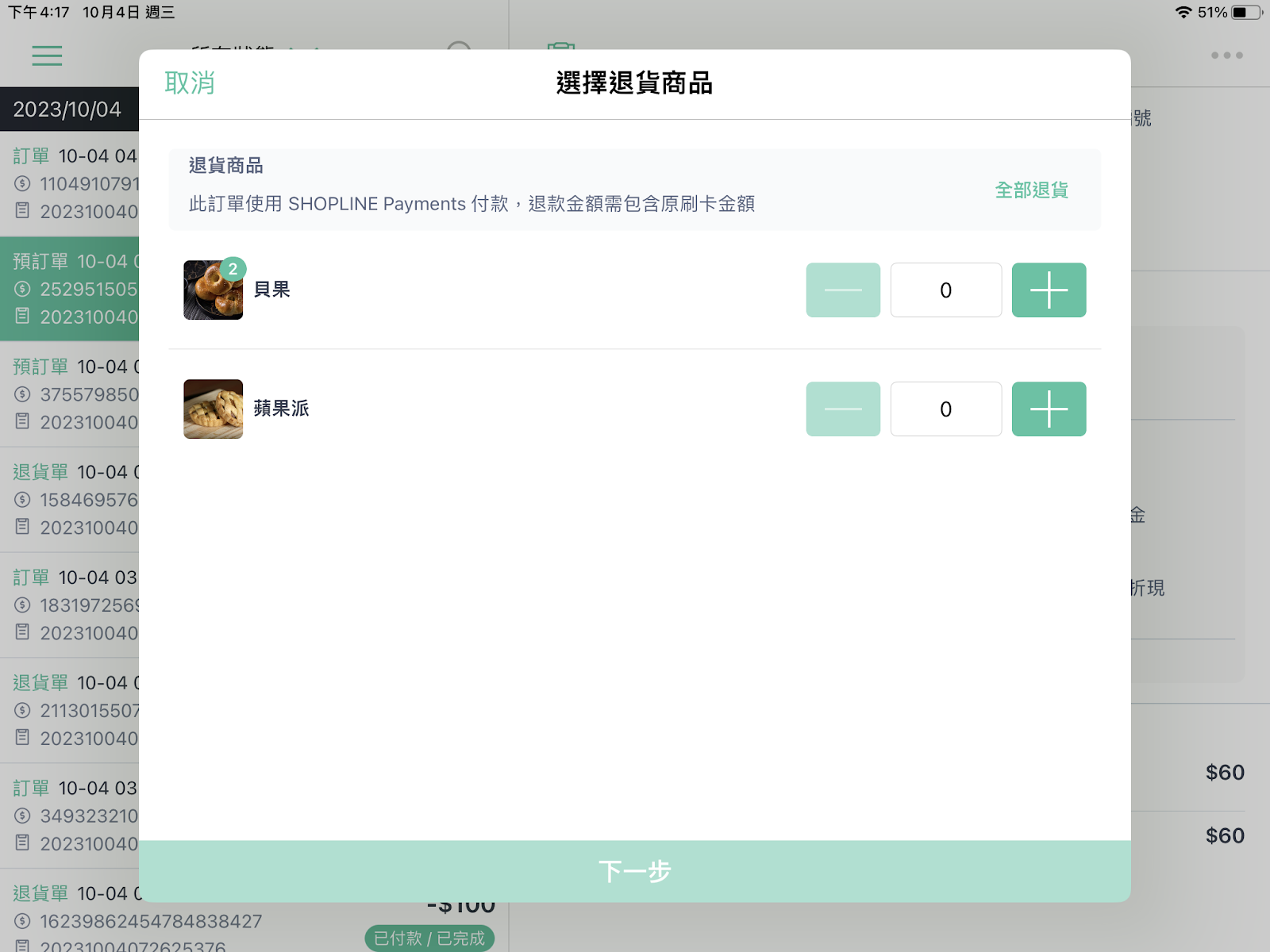Increase 蘋果派 return quantity with plus

(x=1049, y=409)
